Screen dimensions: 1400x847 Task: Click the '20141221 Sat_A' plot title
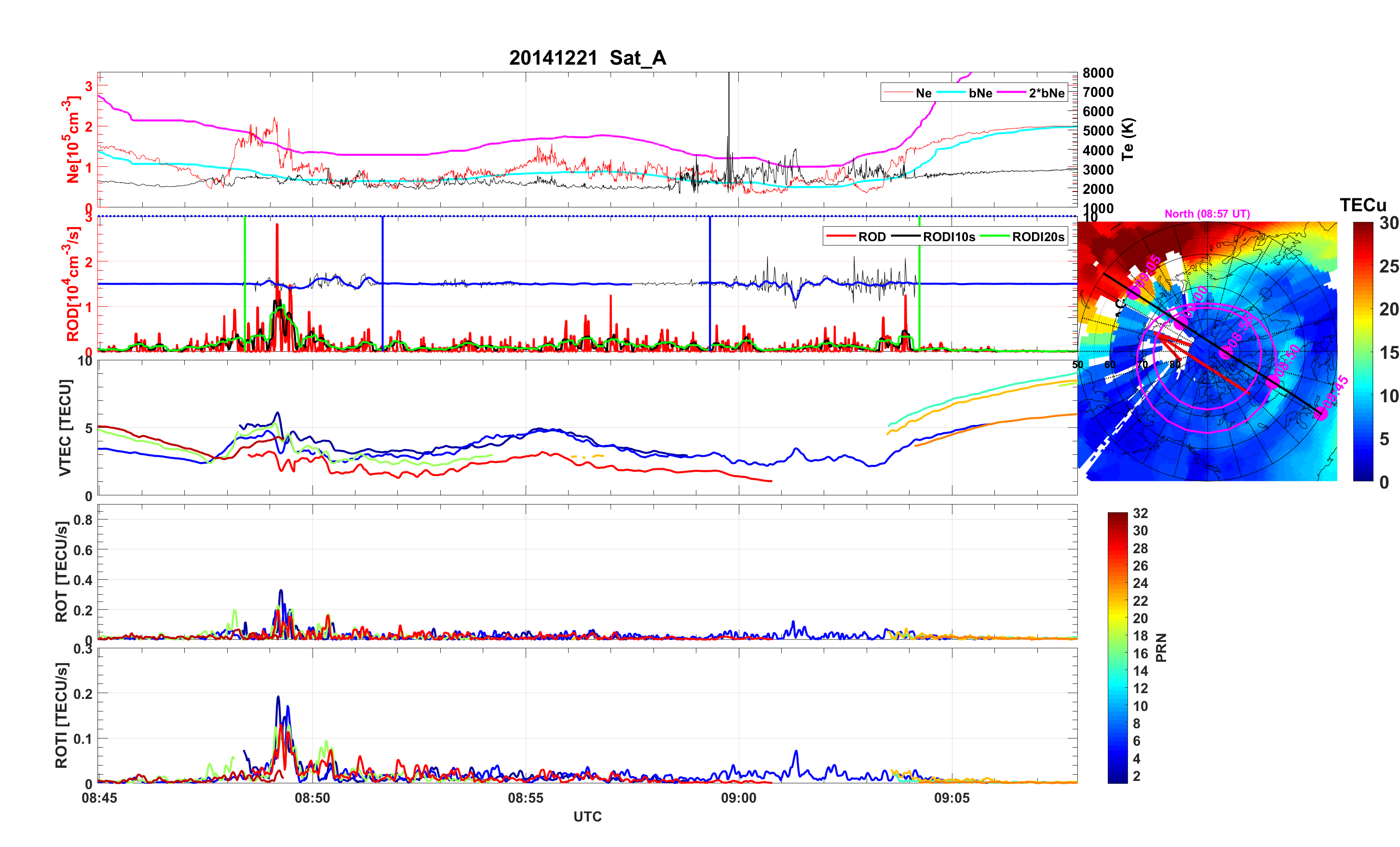click(587, 58)
